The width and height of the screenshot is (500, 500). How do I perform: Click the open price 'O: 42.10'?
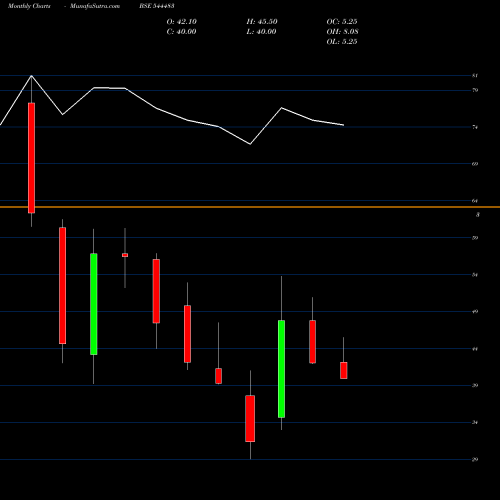coord(182,22)
